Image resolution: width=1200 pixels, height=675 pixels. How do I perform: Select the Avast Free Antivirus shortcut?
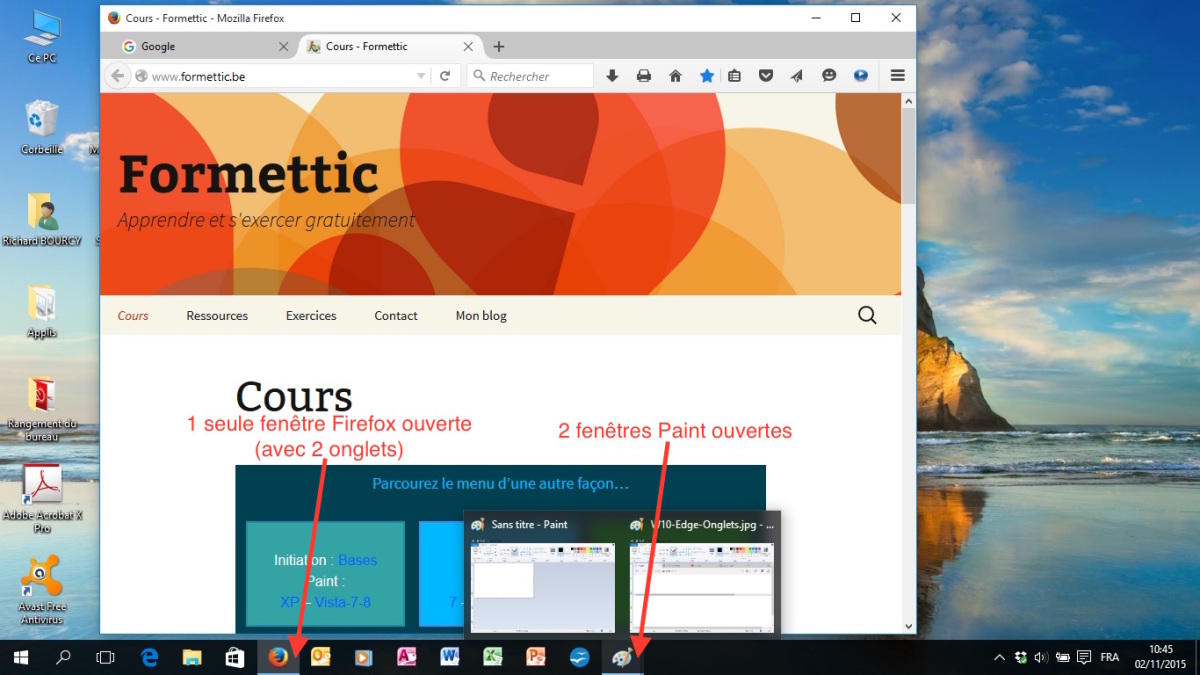pos(42,590)
